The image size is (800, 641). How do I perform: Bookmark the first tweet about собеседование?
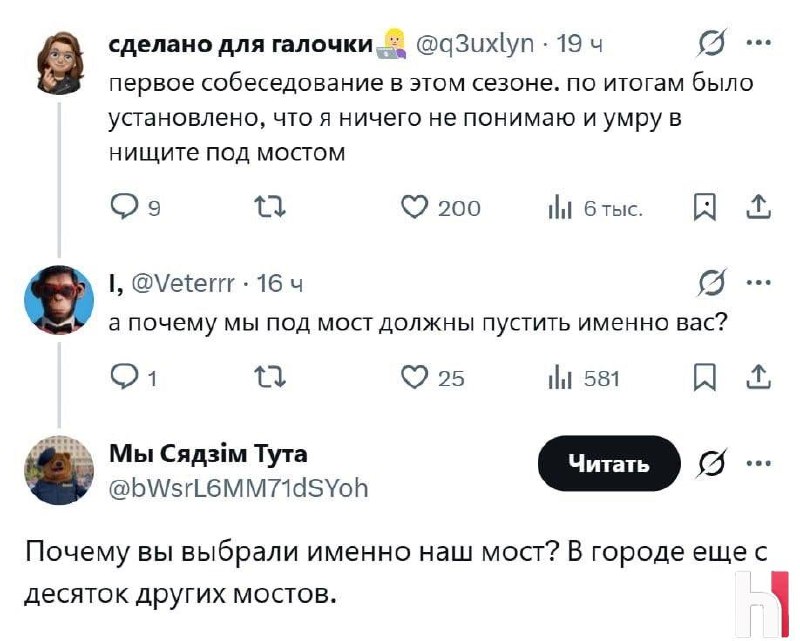pos(705,208)
